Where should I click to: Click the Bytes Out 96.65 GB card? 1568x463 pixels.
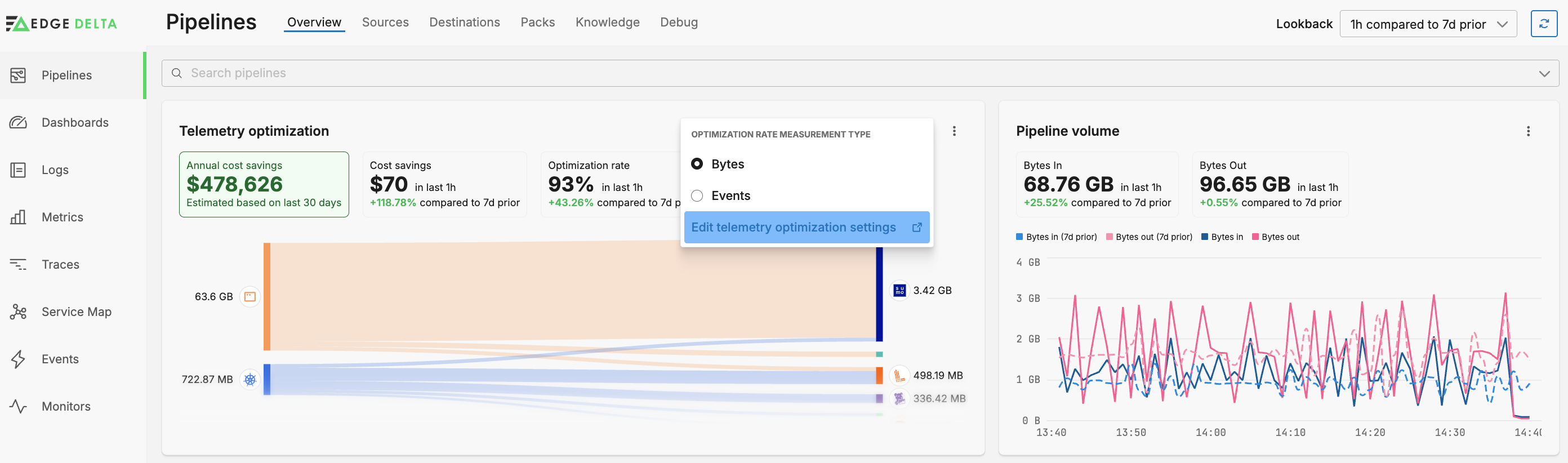[x=1269, y=184]
